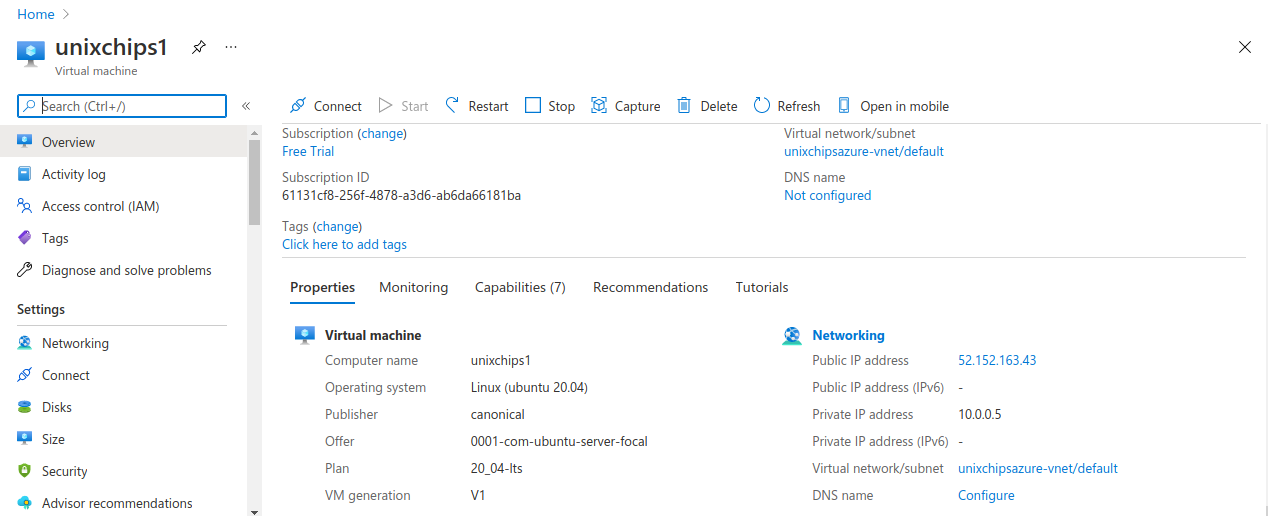Close the virtual machine blade
Image resolution: width=1268 pixels, height=516 pixels.
pos(1245,47)
